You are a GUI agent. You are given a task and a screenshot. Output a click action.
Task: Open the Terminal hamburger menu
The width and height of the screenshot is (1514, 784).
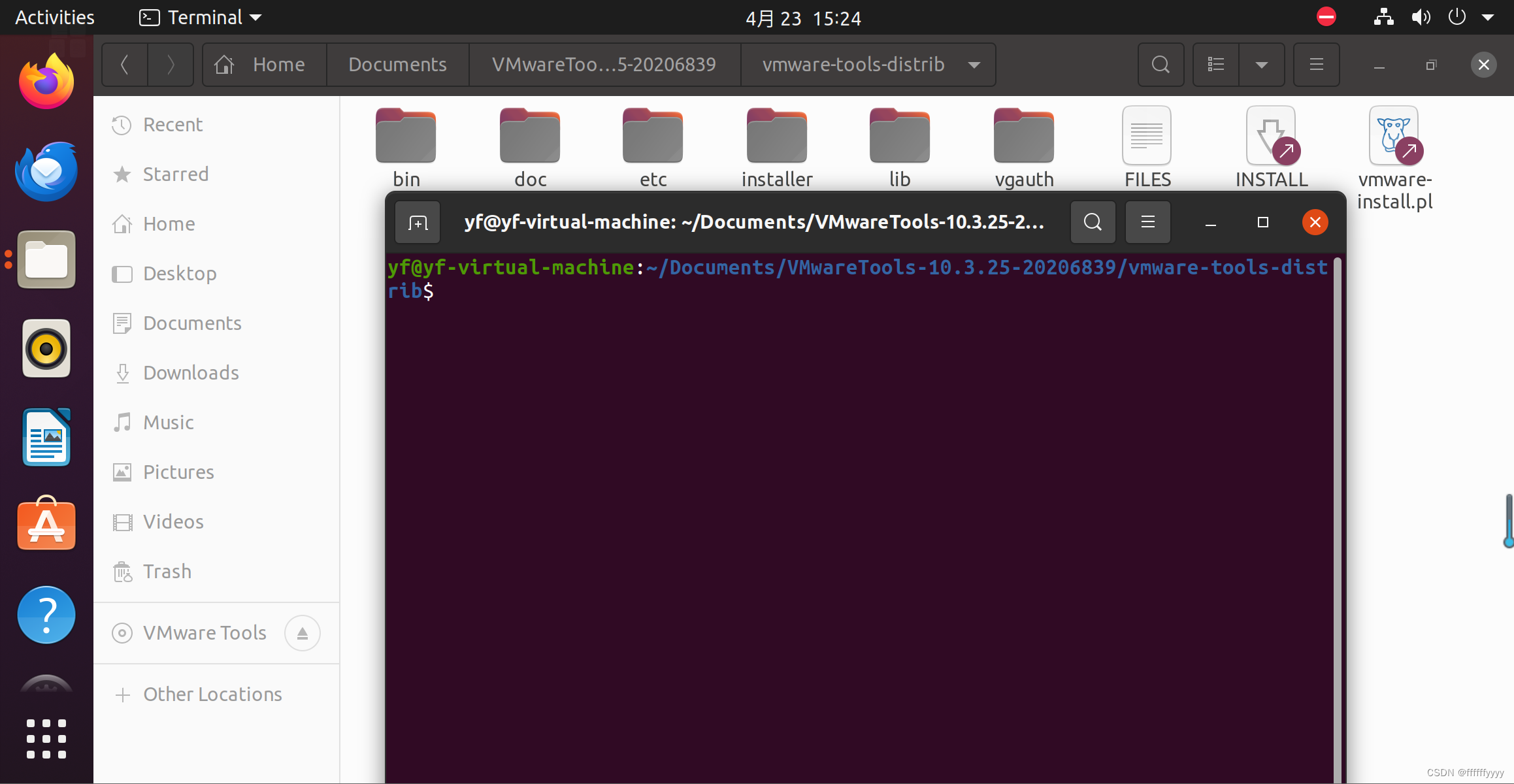point(1148,223)
